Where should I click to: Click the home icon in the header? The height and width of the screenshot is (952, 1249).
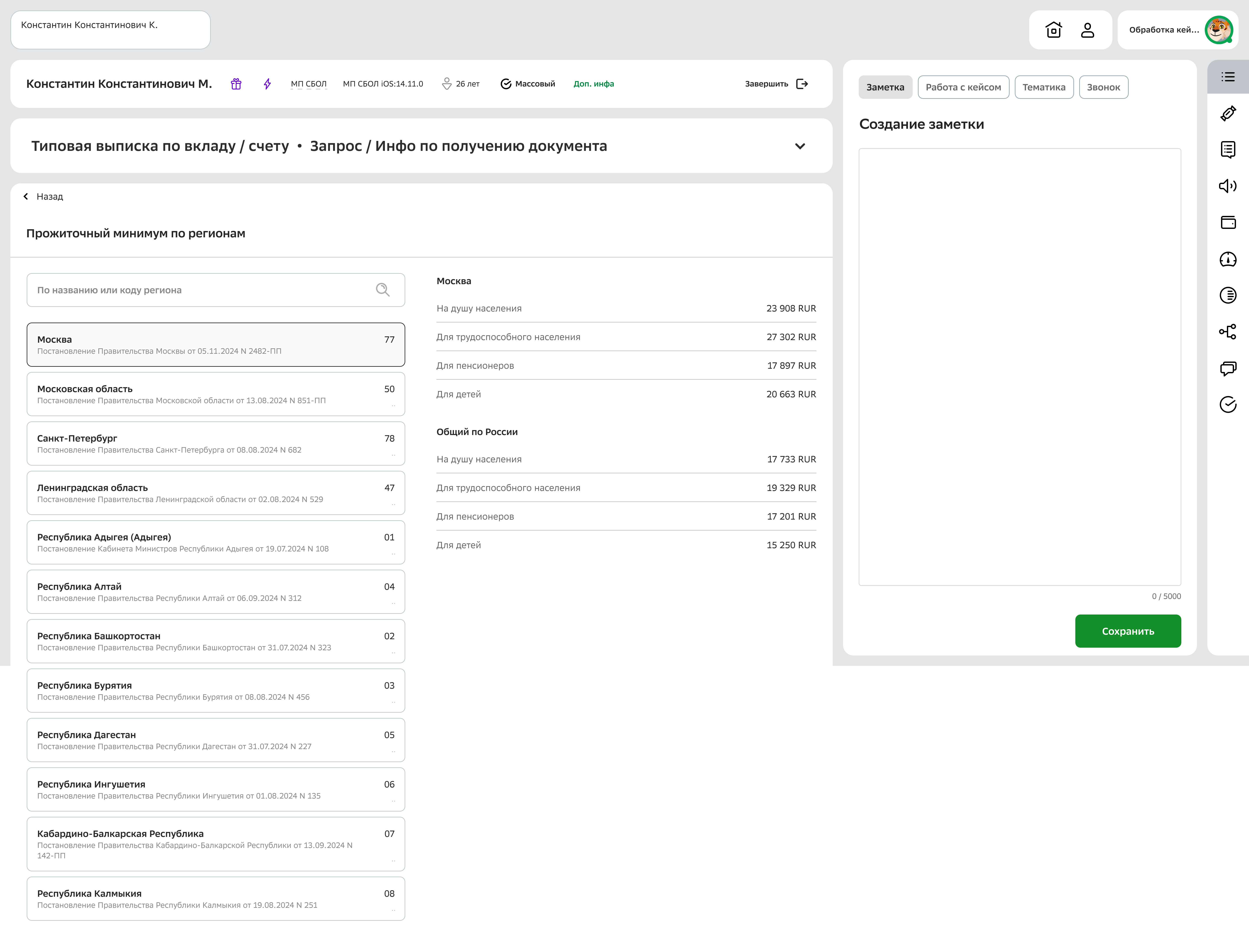pos(1053,29)
